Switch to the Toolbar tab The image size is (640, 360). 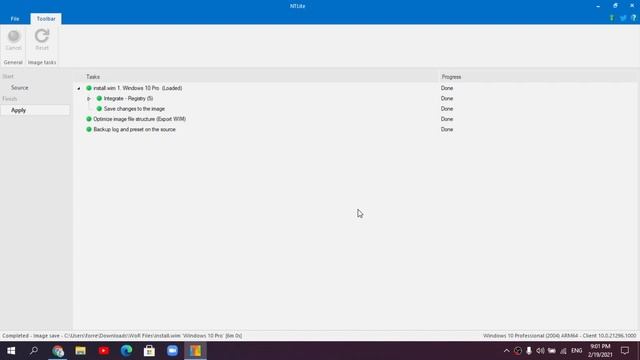tap(46, 19)
